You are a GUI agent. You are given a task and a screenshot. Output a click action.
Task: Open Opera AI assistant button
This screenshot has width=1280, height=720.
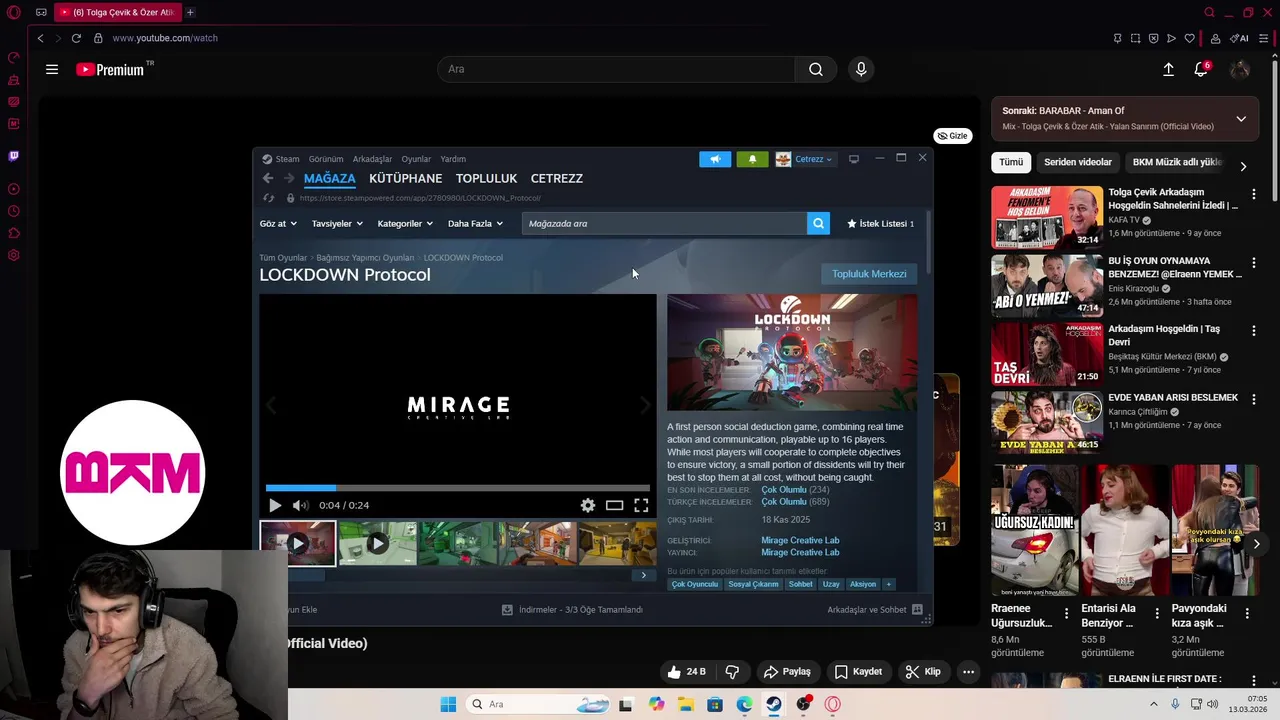point(1240,38)
